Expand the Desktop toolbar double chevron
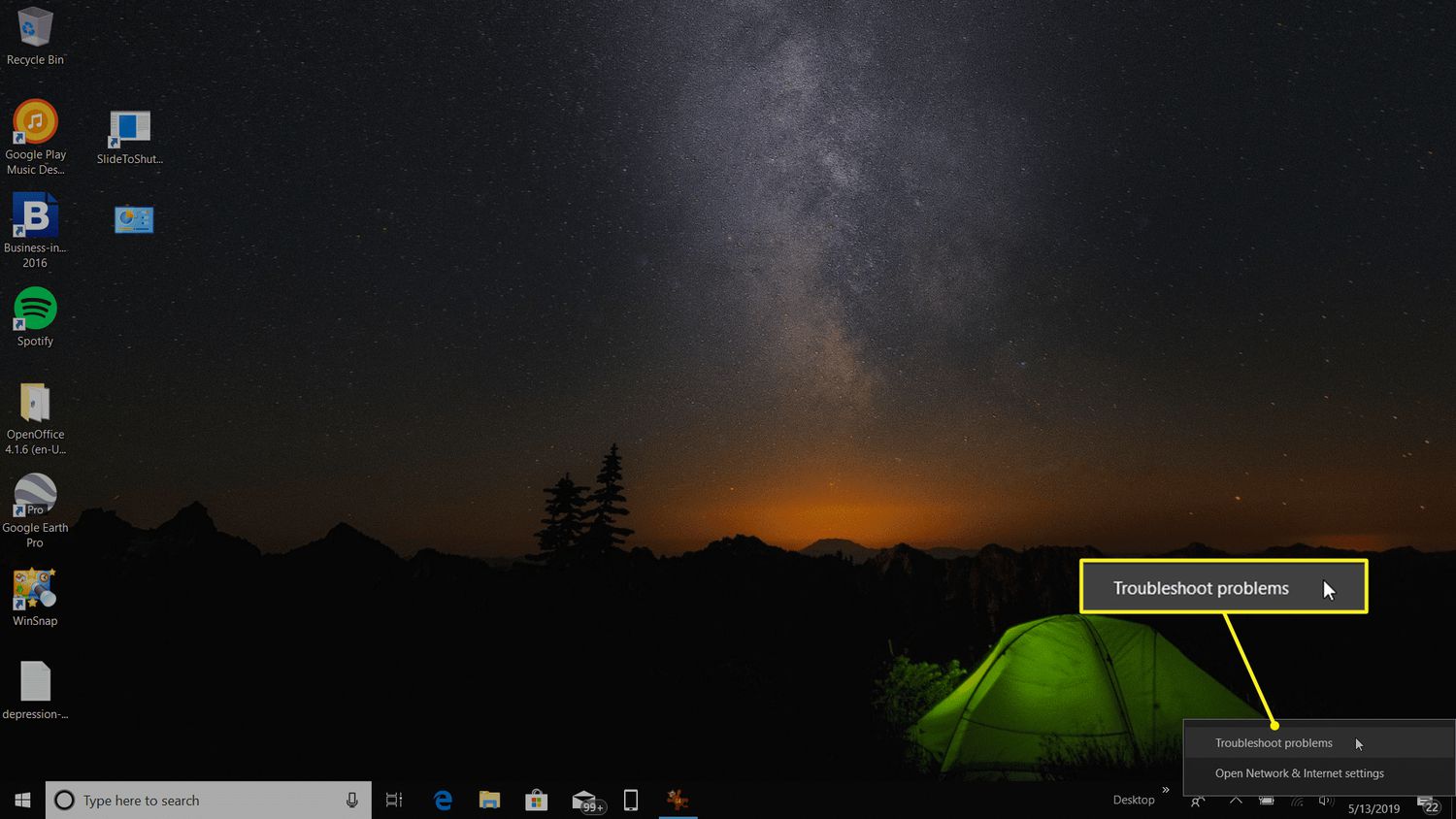 (x=1166, y=790)
